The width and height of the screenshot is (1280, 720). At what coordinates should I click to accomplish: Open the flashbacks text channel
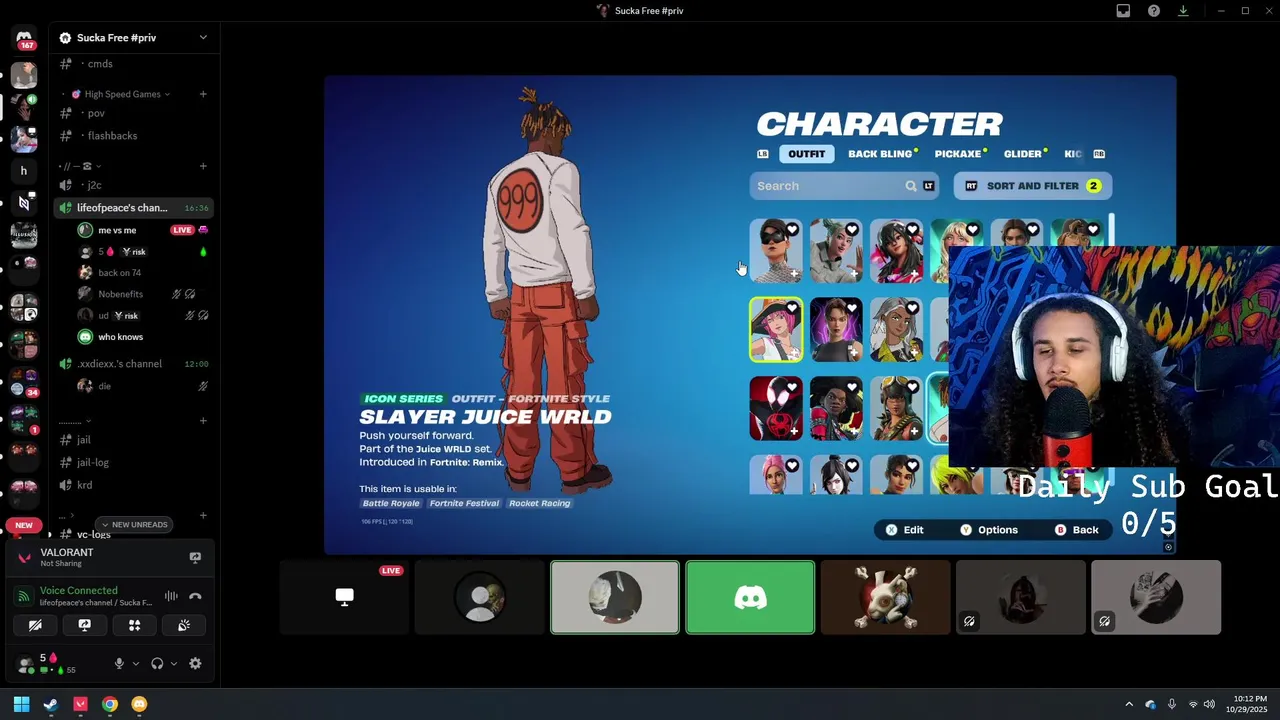click(x=134, y=136)
